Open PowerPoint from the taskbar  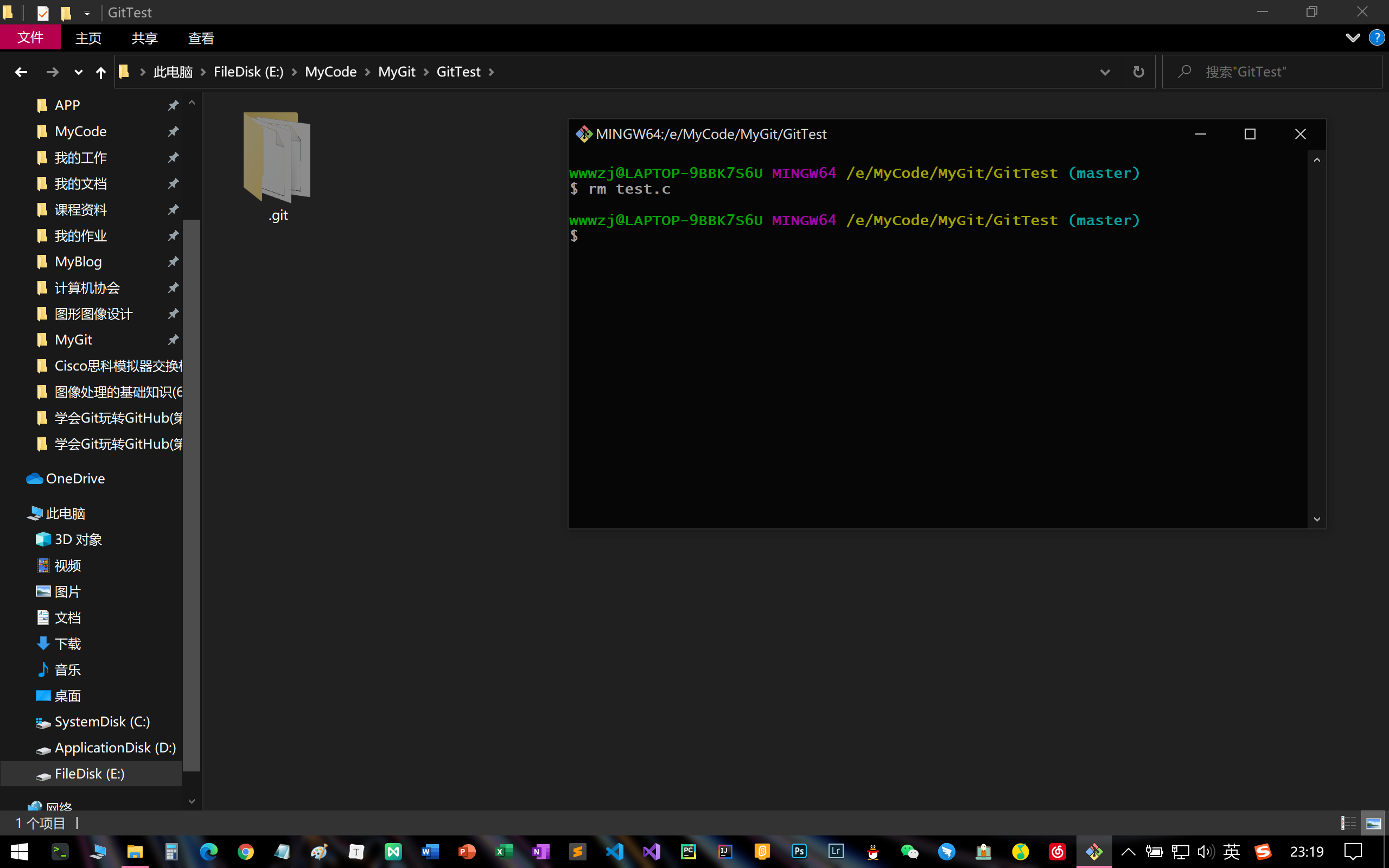click(x=467, y=852)
